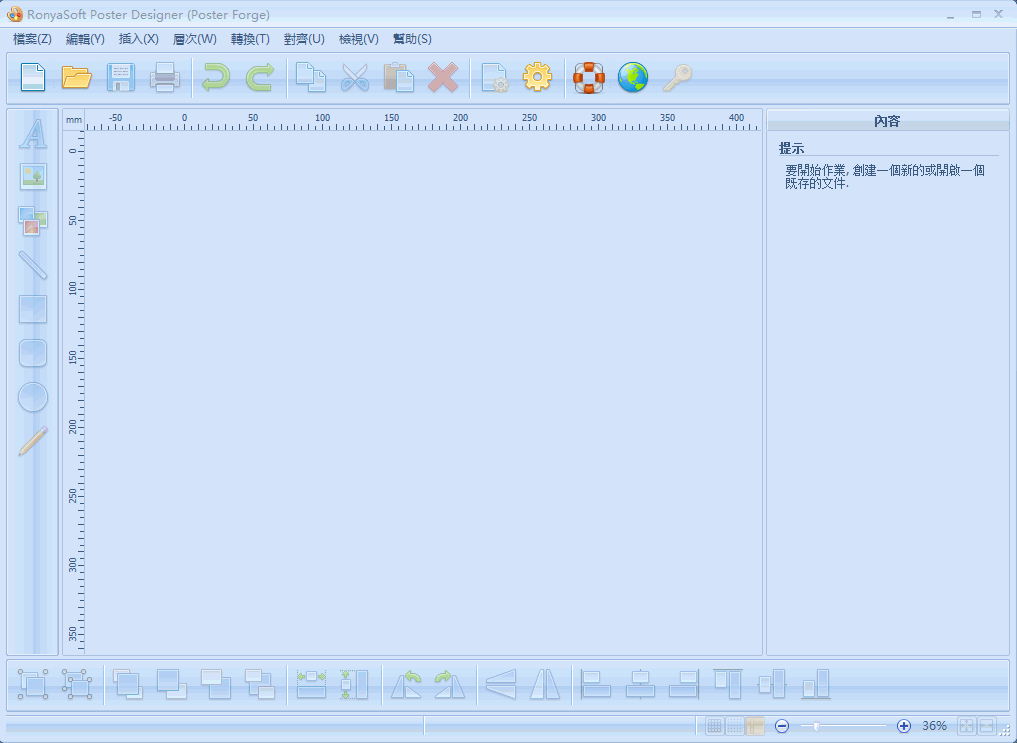The image size is (1017, 743).
Task: Open the 插入(X) menu
Action: tap(138, 39)
